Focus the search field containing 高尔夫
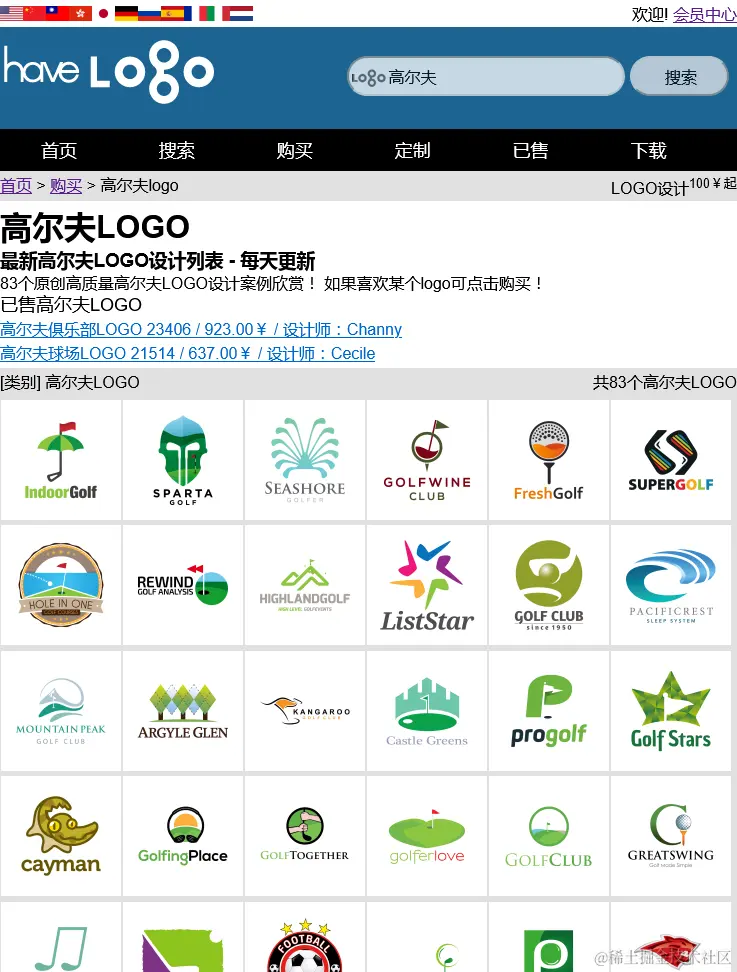The image size is (737, 972). coord(485,76)
